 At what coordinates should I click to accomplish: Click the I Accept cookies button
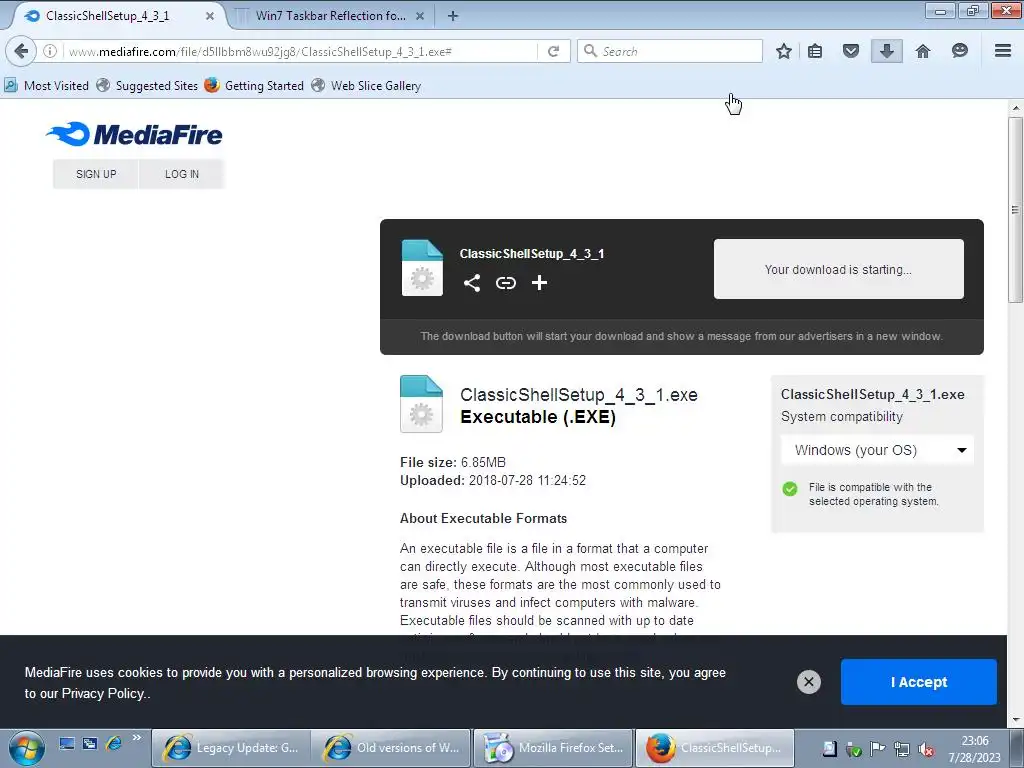pyautogui.click(x=919, y=682)
